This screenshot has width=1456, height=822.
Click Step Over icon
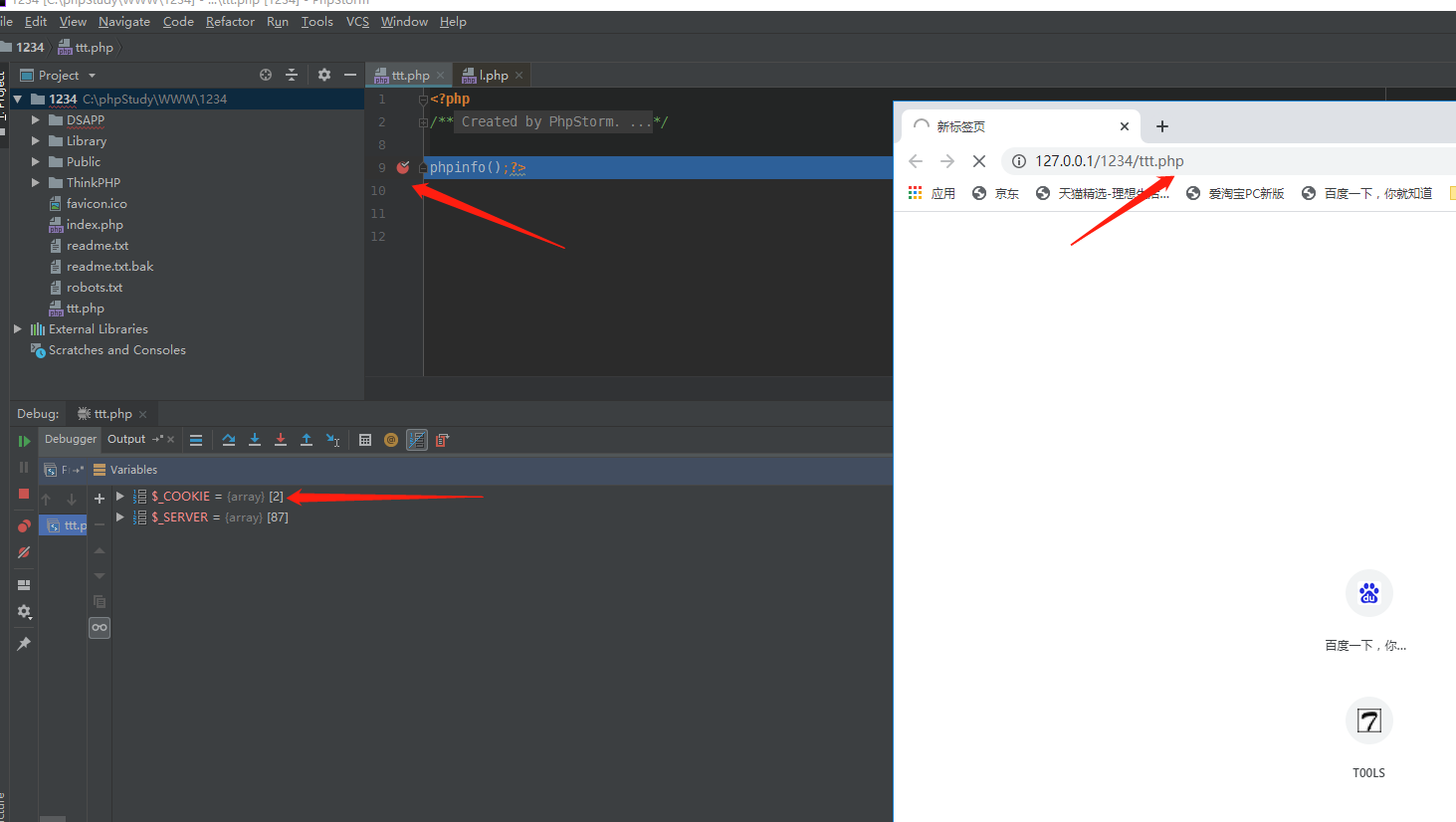[x=229, y=440]
